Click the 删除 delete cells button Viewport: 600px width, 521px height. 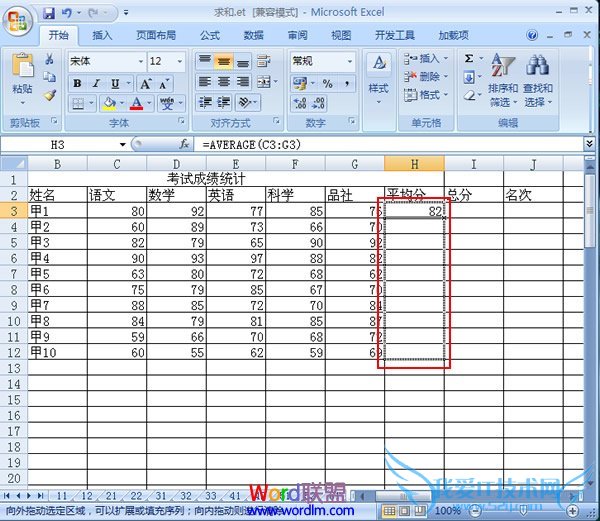[426, 77]
